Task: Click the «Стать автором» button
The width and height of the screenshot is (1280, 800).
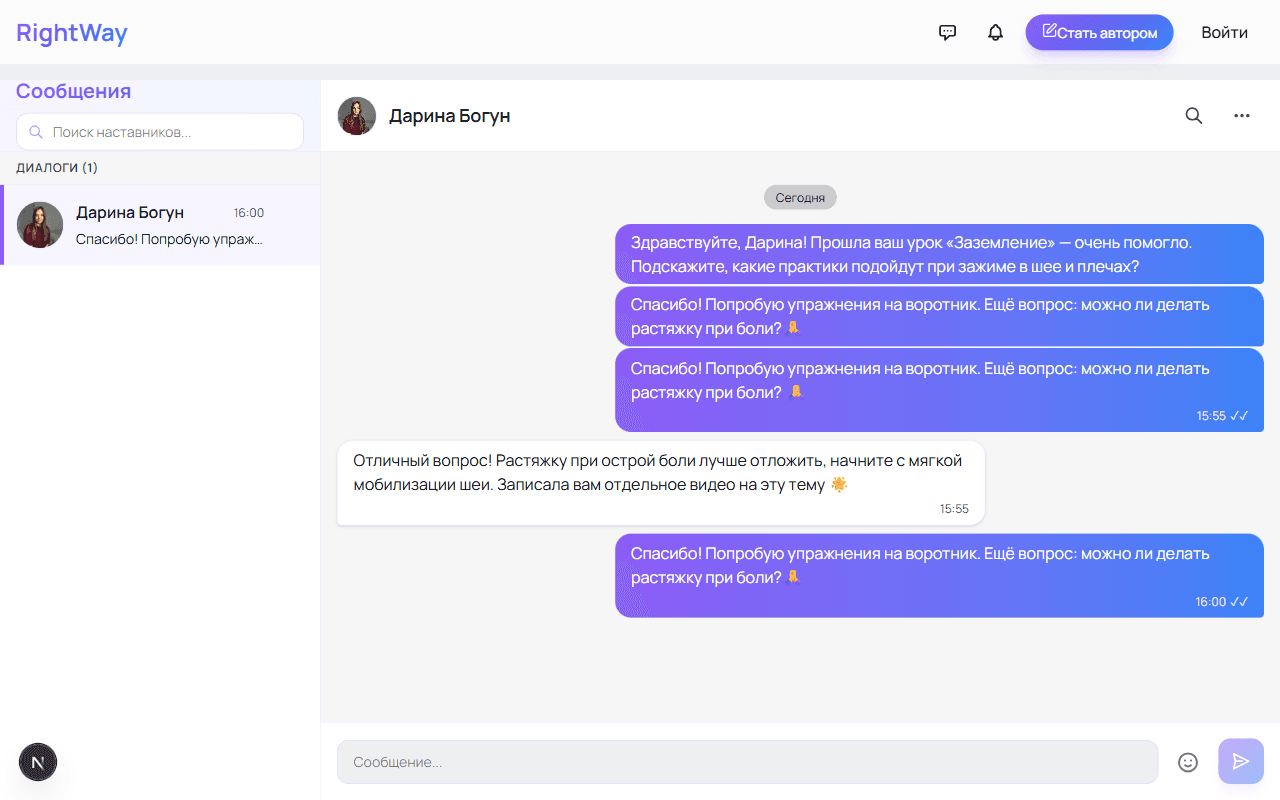Action: click(1099, 33)
